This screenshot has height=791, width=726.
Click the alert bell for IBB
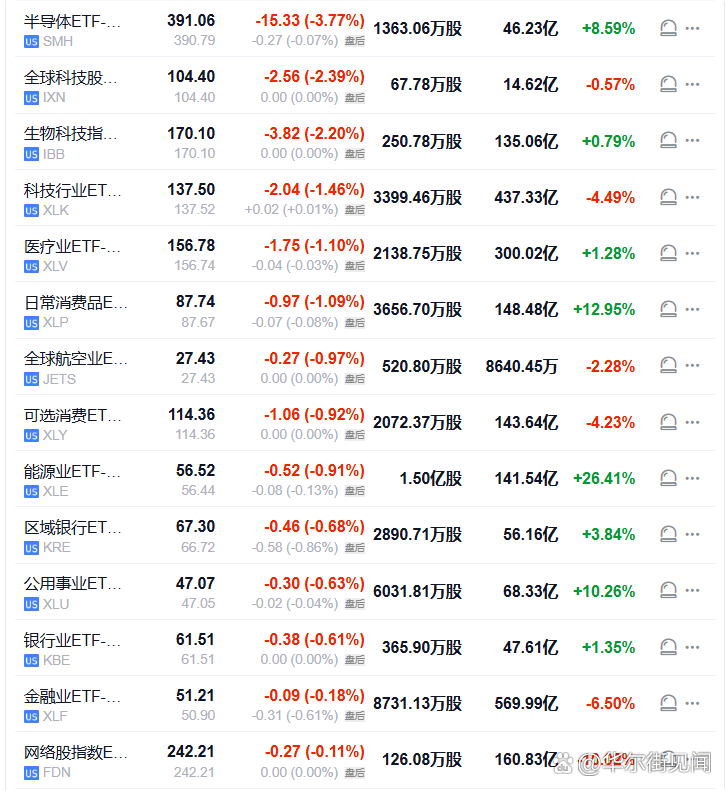[x=668, y=141]
